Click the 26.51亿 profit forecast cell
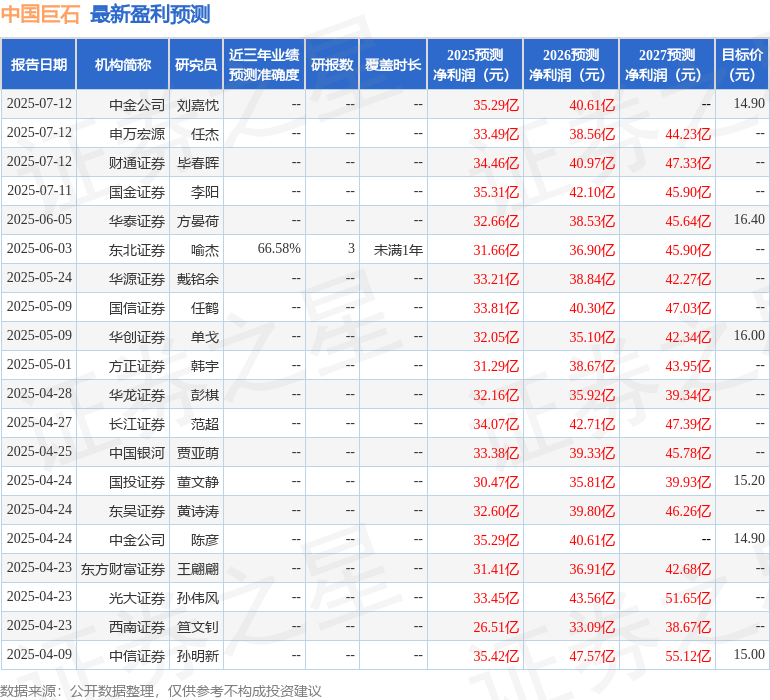This screenshot has height=700, width=770. point(496,627)
